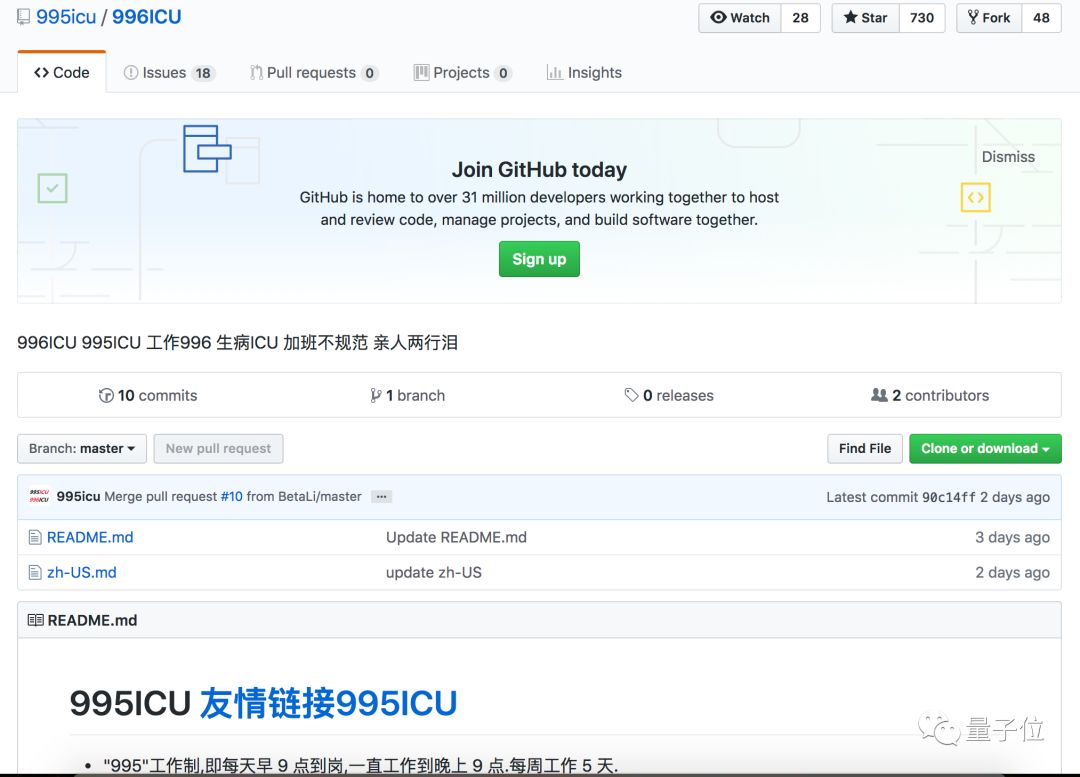Expand the commit message ellipsis button
This screenshot has width=1080, height=777.
(x=382, y=497)
